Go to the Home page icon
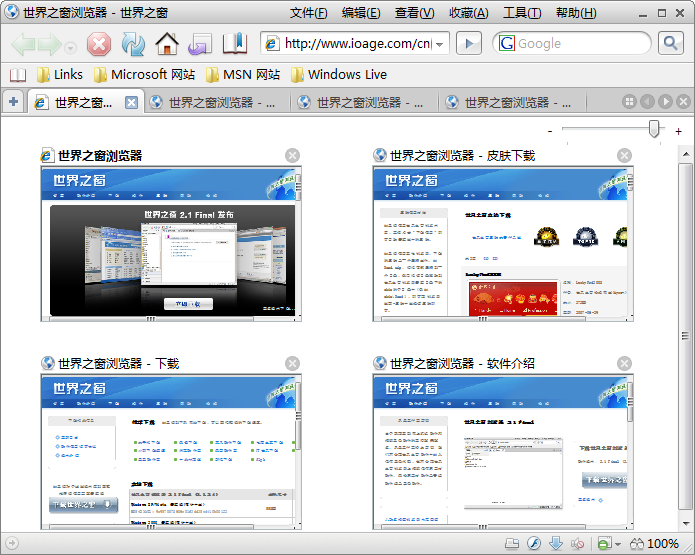695x555 pixels. click(167, 44)
